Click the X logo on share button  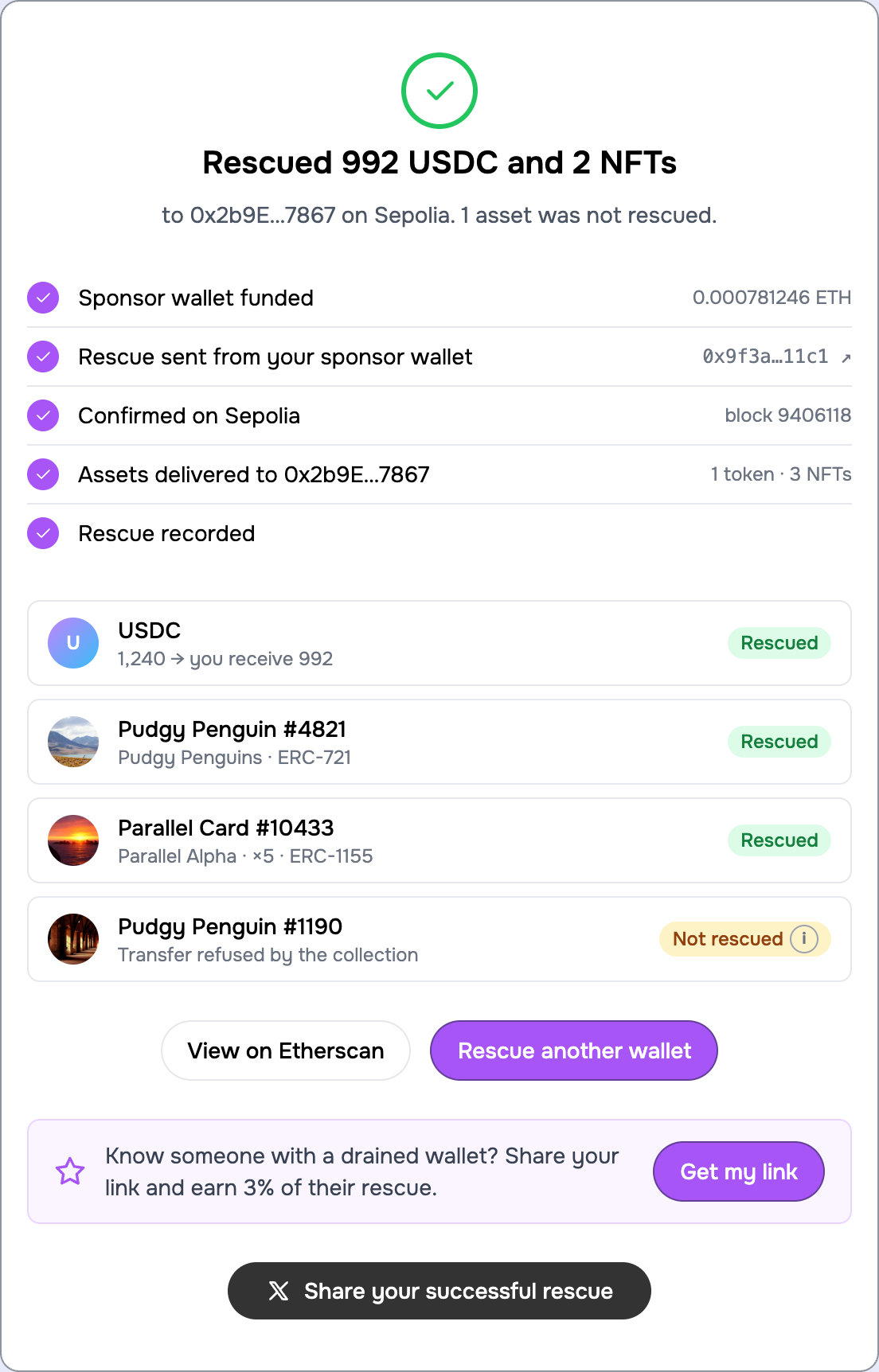279,1291
